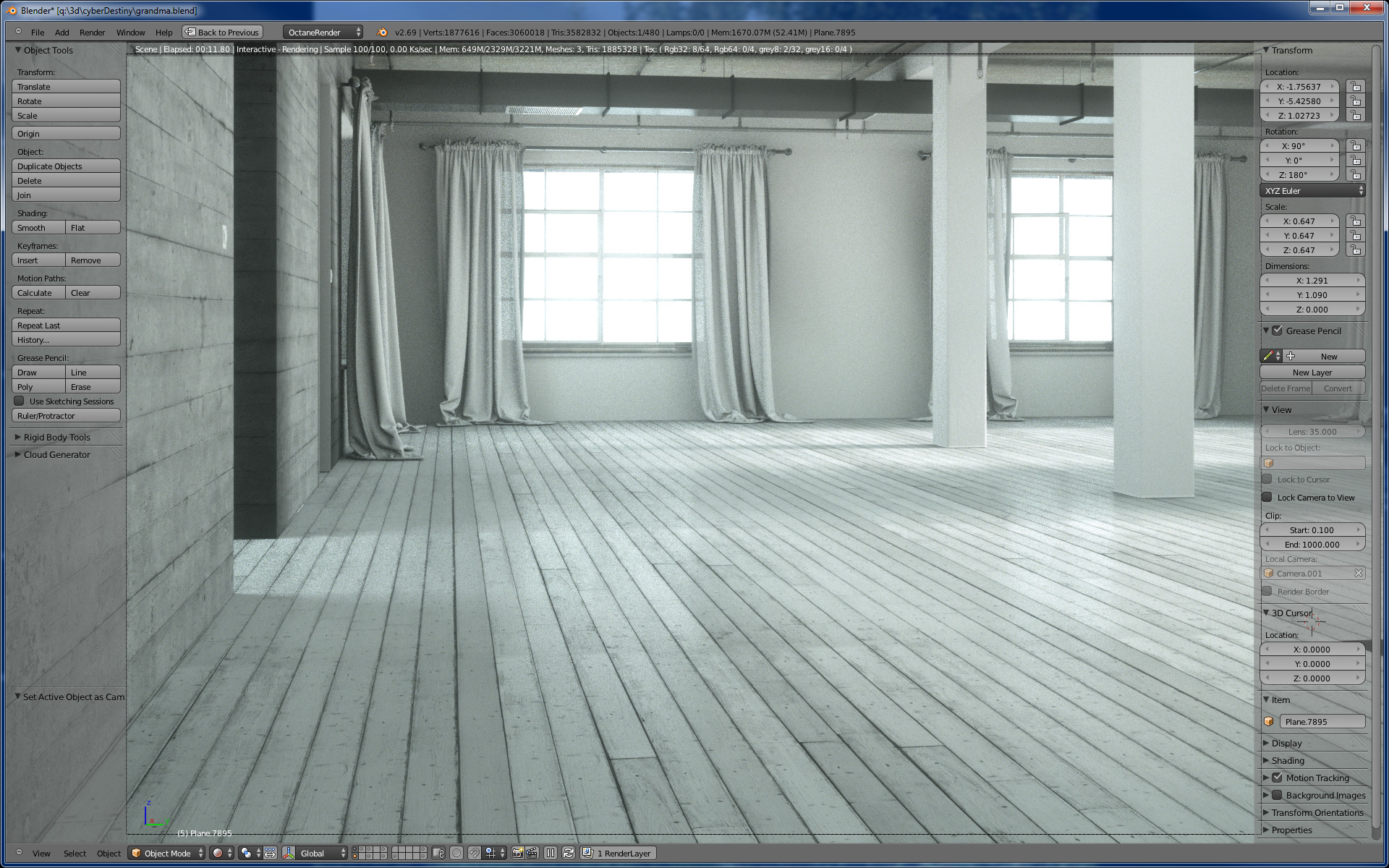Image resolution: width=1389 pixels, height=868 pixels.
Task: Click the pause render icon
Action: pos(551,854)
